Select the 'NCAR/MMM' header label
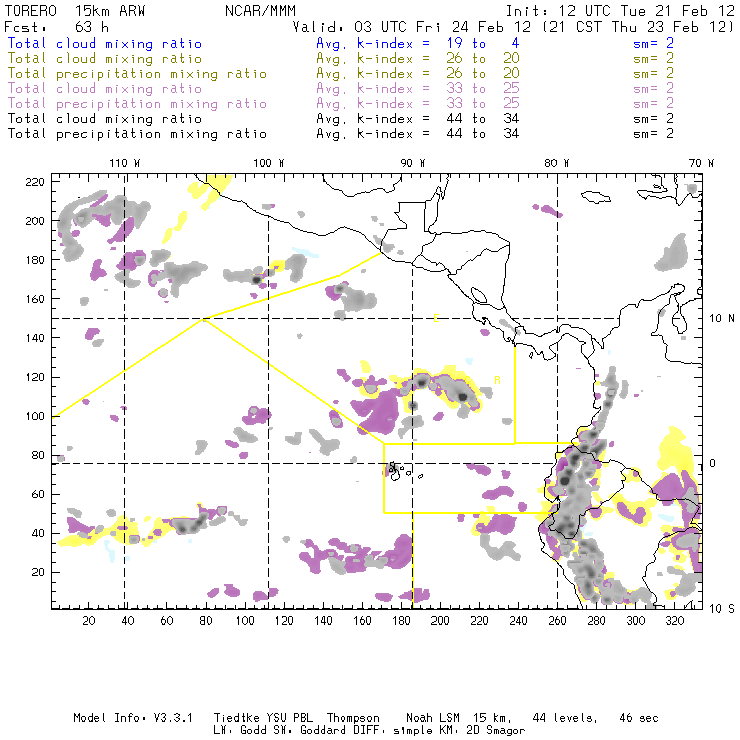Viewport: 740px width, 740px height. point(260,11)
